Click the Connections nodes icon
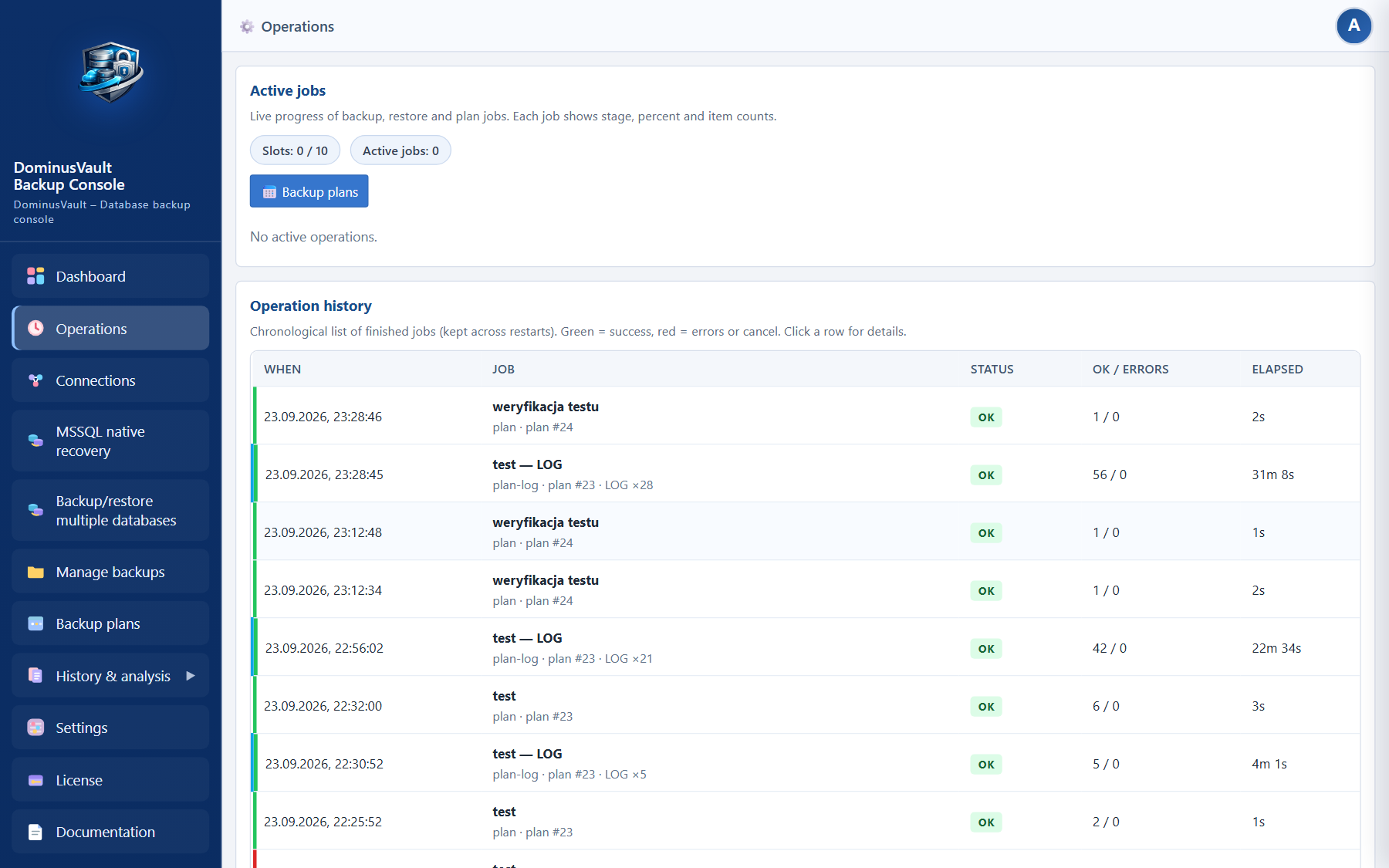 (35, 380)
